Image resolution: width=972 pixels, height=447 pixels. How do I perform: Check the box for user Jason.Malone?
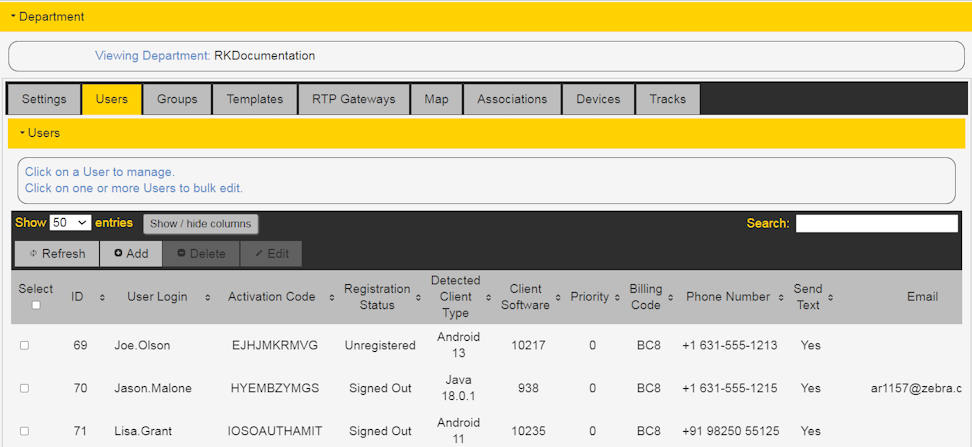click(x=24, y=389)
